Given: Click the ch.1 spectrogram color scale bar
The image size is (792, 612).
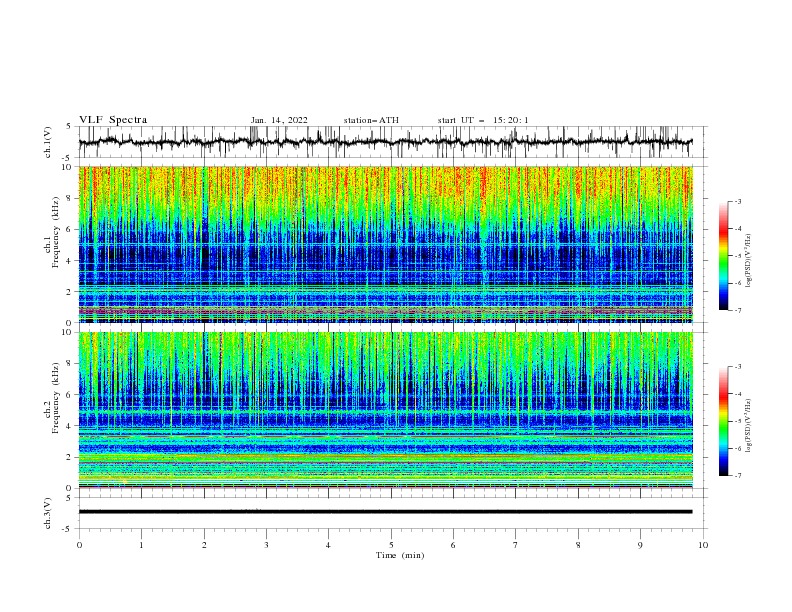Looking at the screenshot, I should (x=723, y=256).
